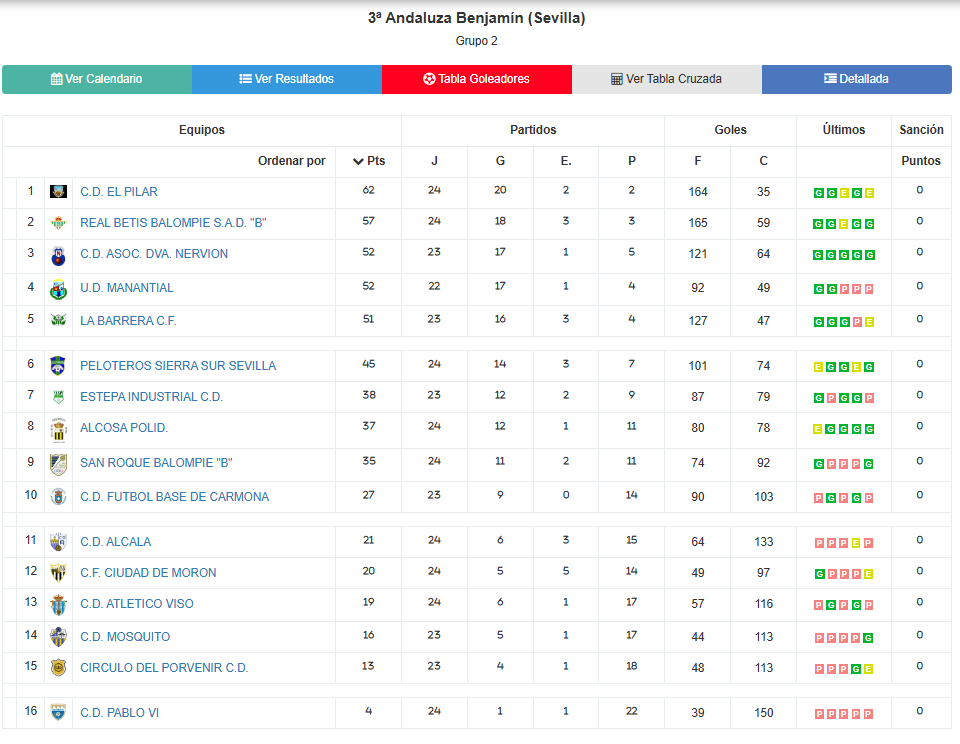Click last red P result badge for C.D. PABLO VI
This screenshot has height=744, width=960.
click(869, 714)
